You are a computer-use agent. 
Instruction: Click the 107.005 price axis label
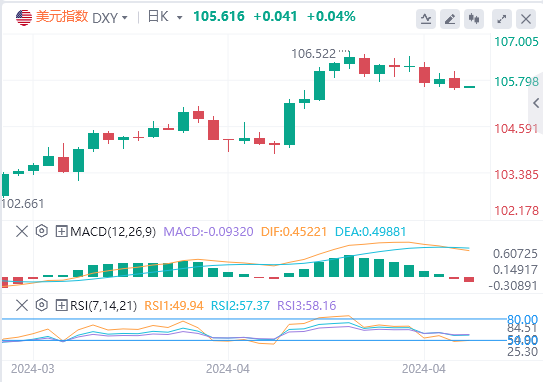[516, 42]
